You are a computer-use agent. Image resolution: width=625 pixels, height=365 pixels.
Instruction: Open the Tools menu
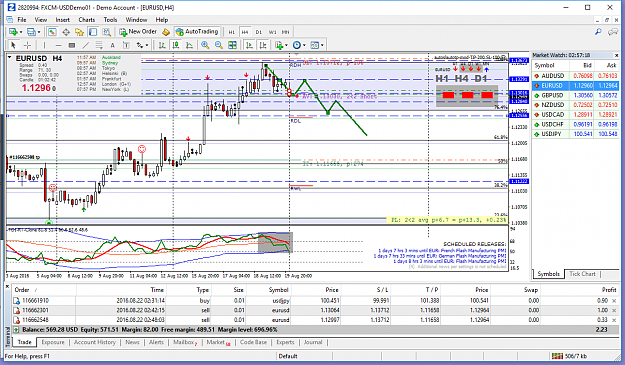coord(110,20)
